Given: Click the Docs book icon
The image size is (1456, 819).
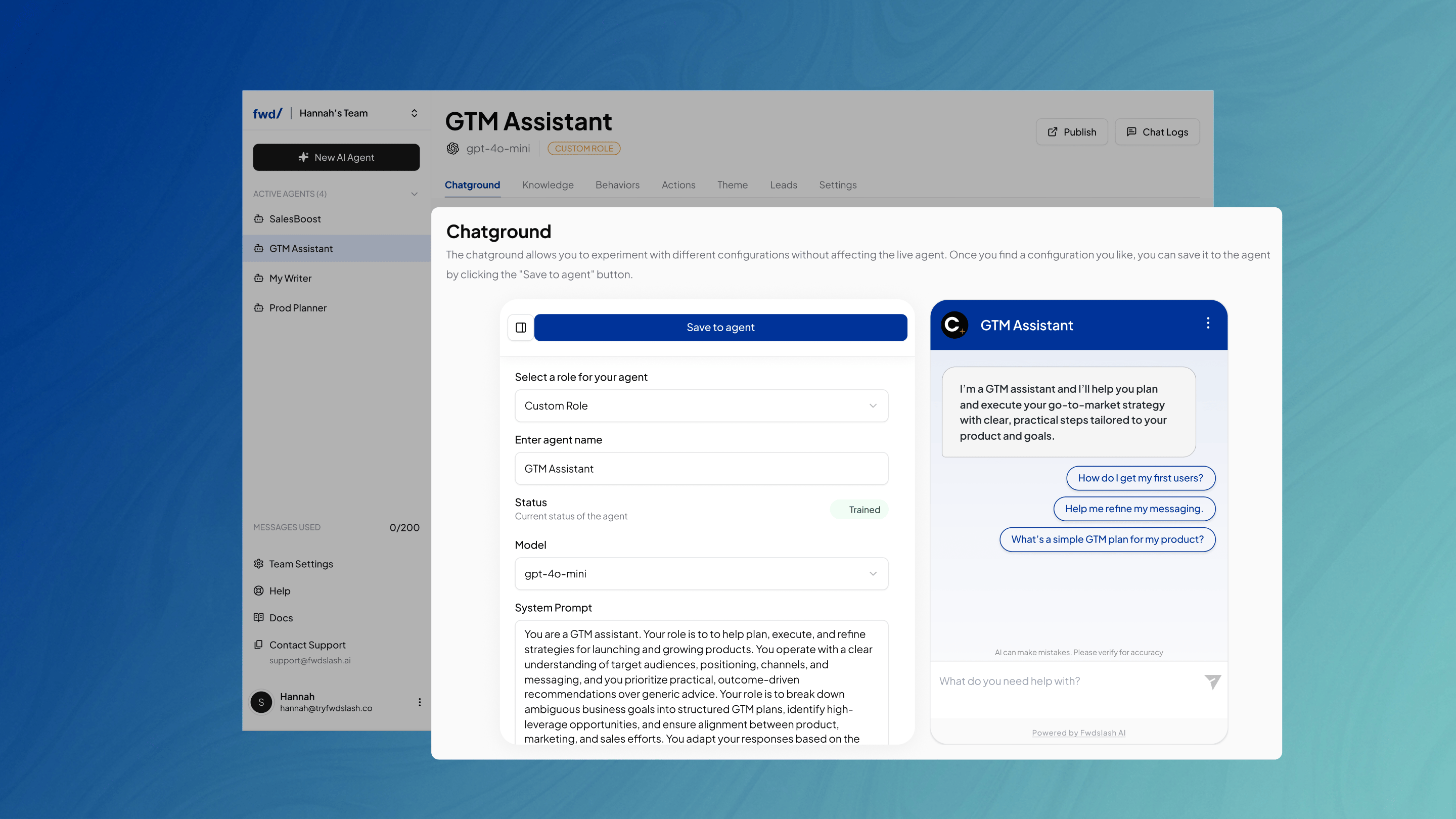Looking at the screenshot, I should coord(258,617).
